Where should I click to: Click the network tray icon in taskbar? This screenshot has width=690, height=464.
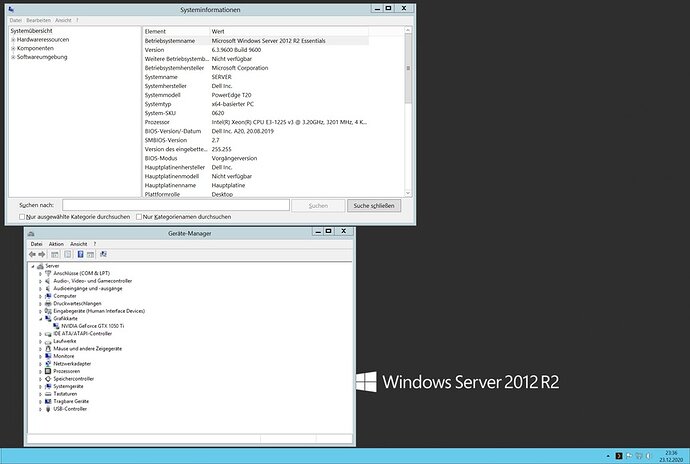coord(639,456)
